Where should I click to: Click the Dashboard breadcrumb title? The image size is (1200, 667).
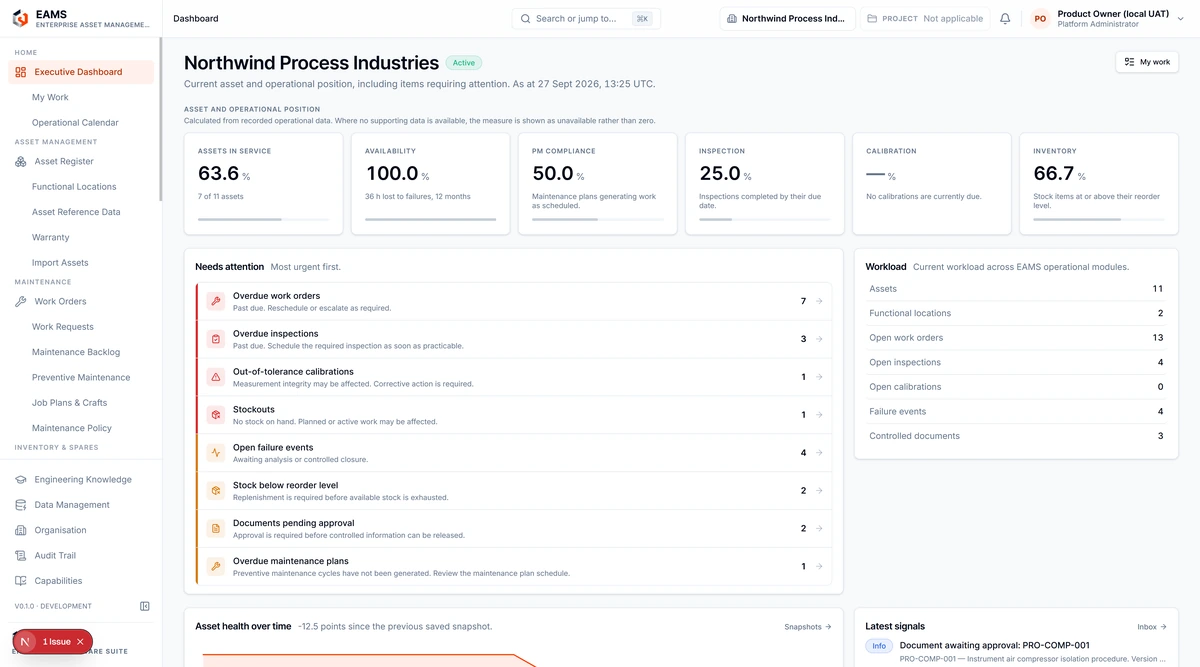(x=195, y=18)
